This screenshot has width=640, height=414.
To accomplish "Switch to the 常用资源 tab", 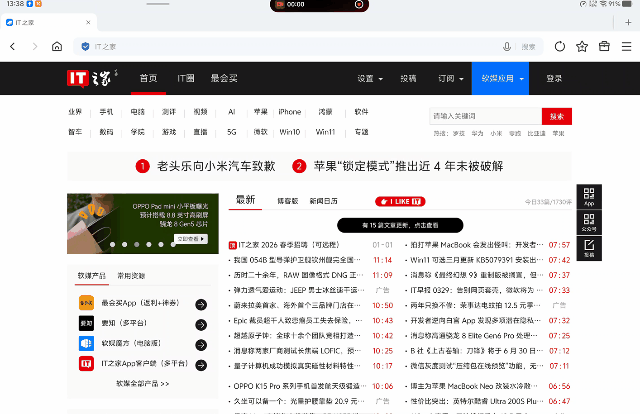I will tap(131, 275).
